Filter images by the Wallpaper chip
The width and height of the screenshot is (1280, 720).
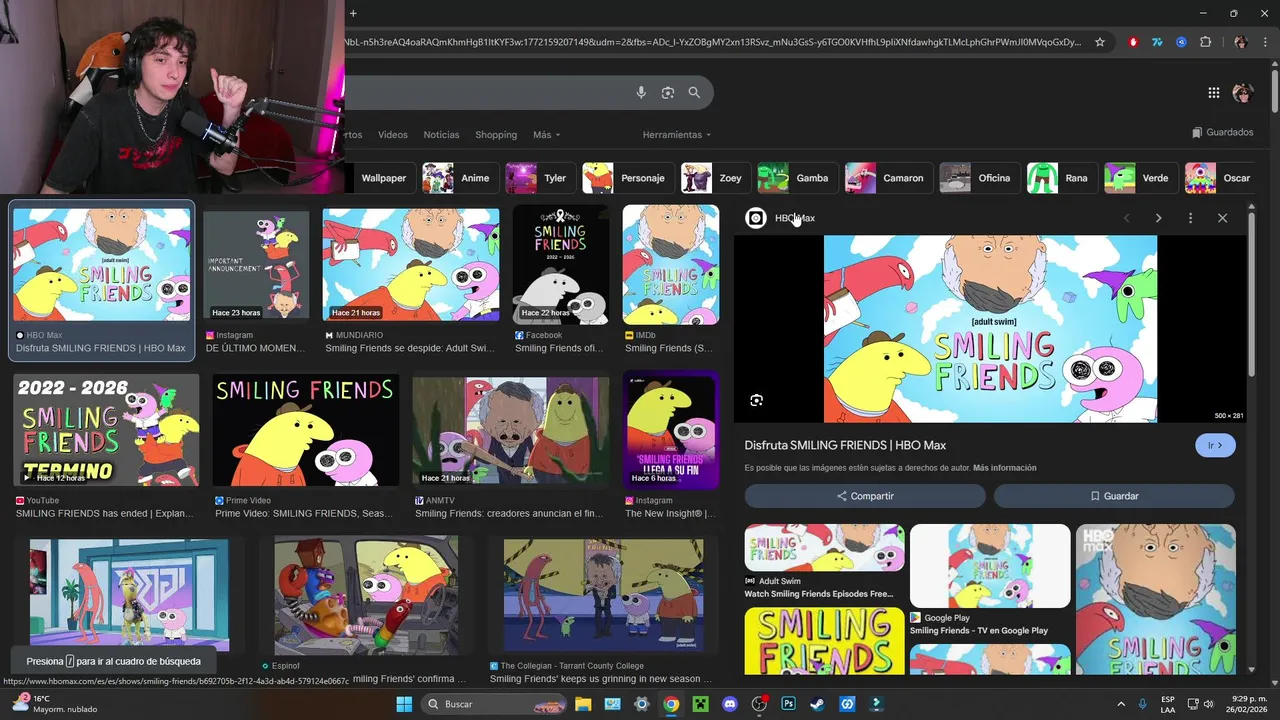tap(384, 178)
